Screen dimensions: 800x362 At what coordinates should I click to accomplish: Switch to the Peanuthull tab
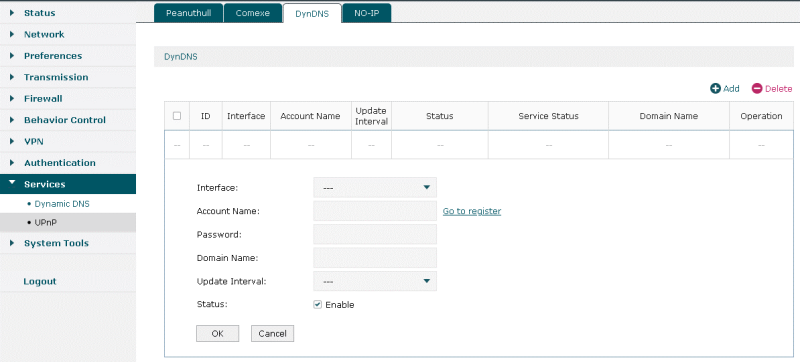[x=188, y=13]
